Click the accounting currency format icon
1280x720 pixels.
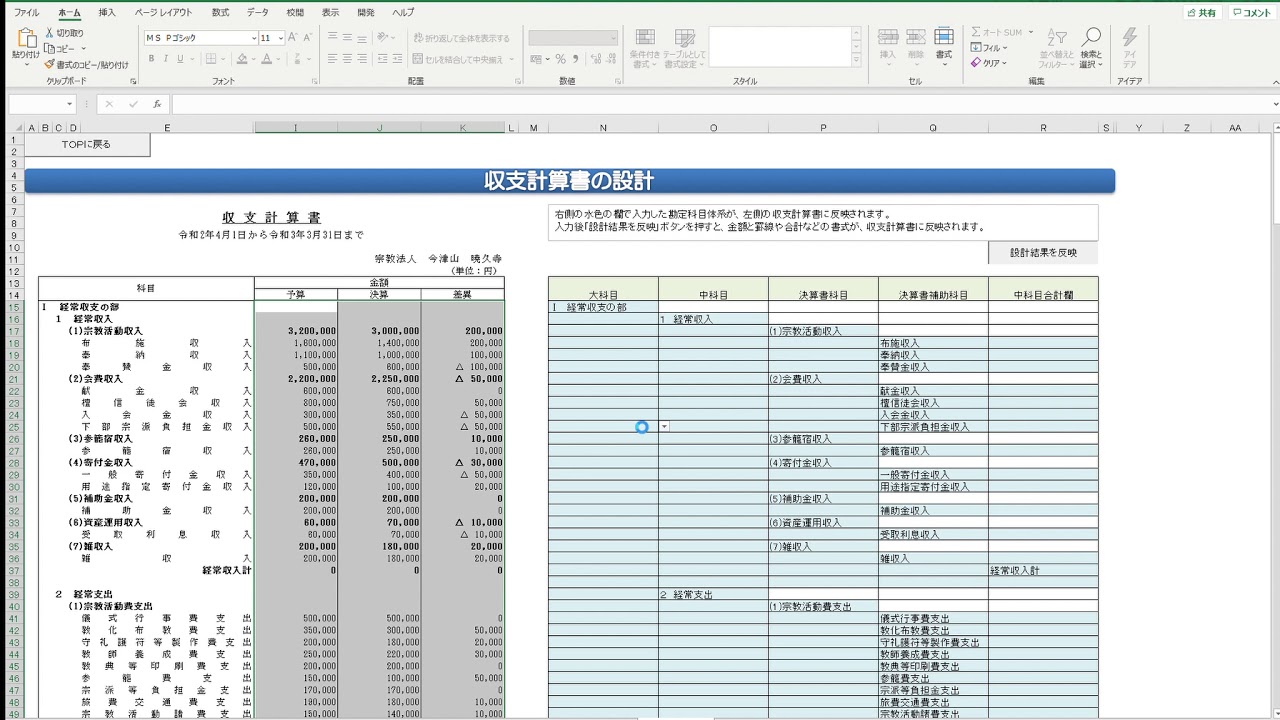[536, 59]
